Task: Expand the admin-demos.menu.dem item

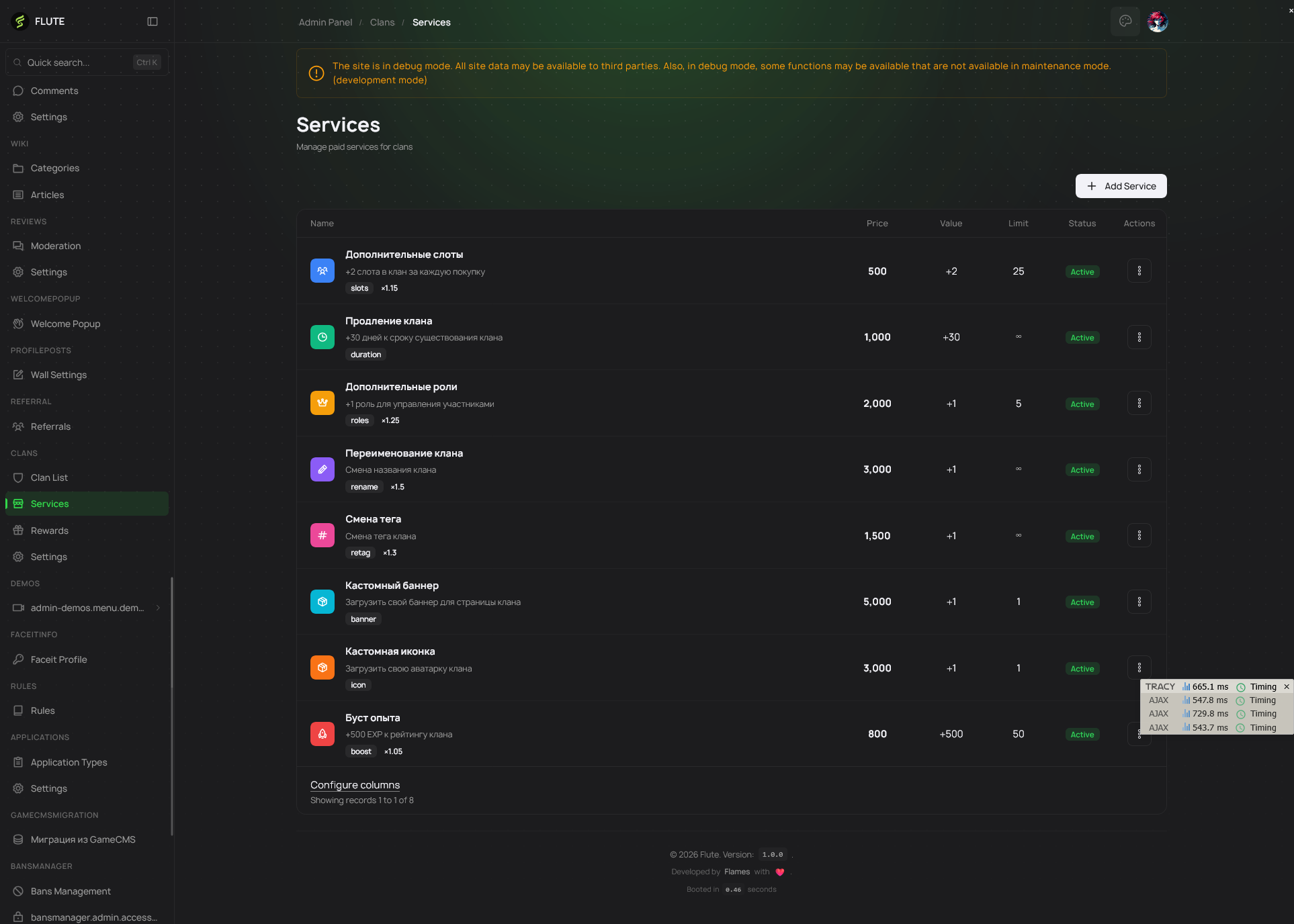Action: [x=159, y=608]
